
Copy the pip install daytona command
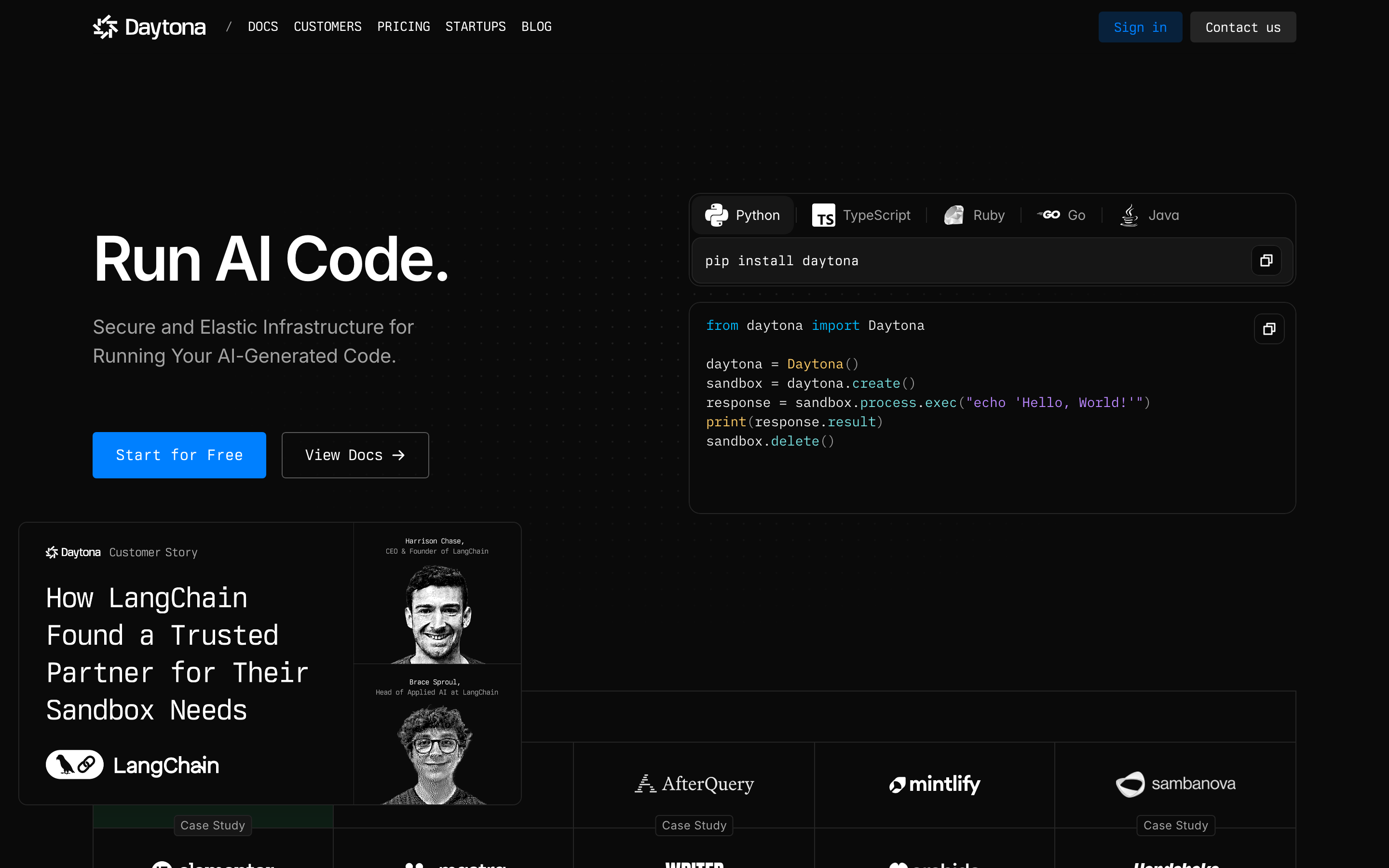point(1266,260)
